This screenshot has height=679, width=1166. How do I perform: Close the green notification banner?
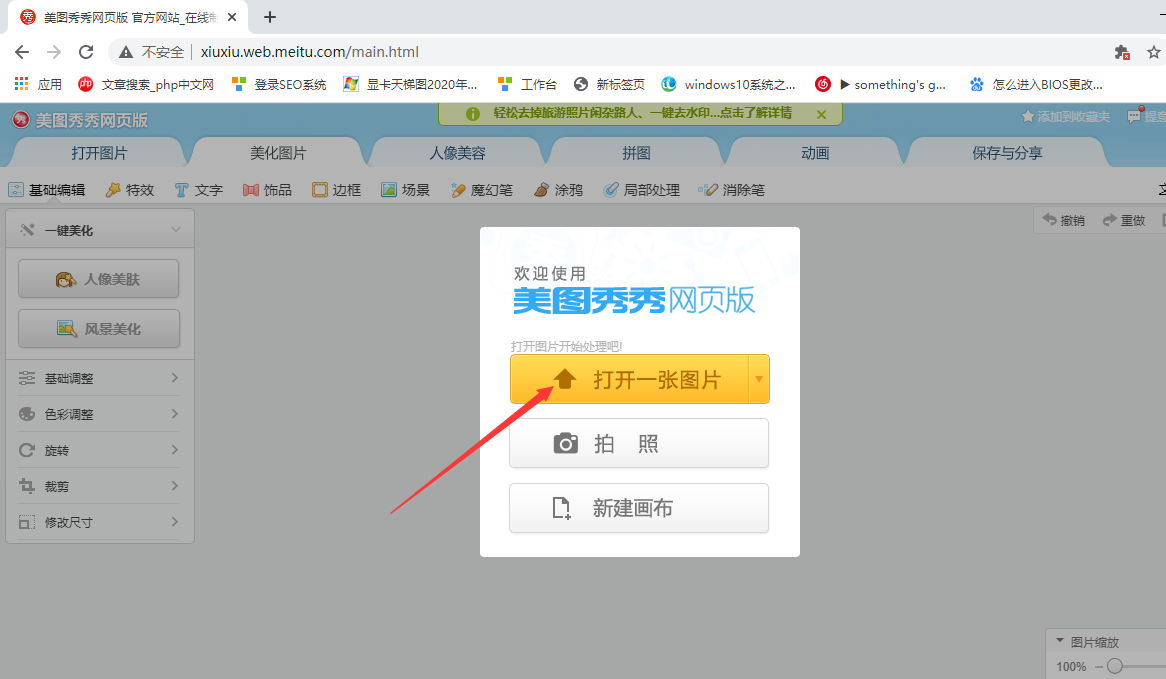click(821, 115)
